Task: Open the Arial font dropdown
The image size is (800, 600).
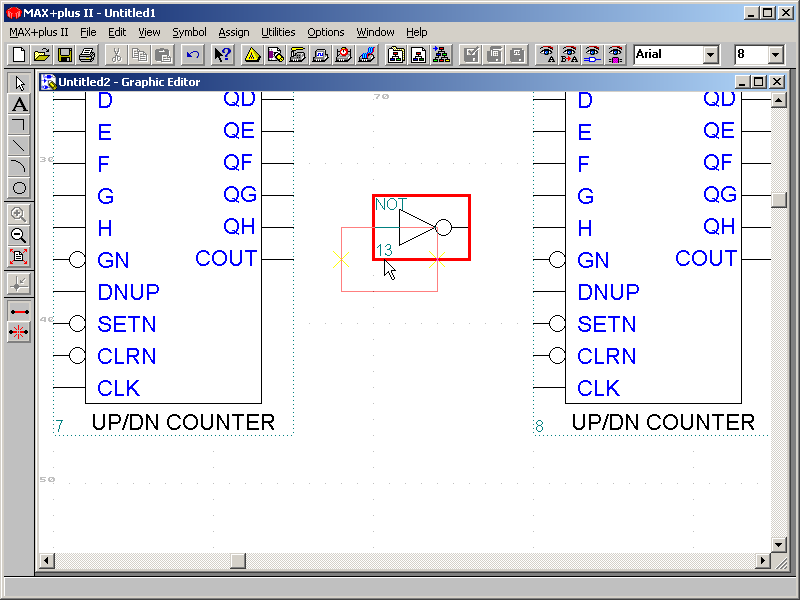Action: 710,55
